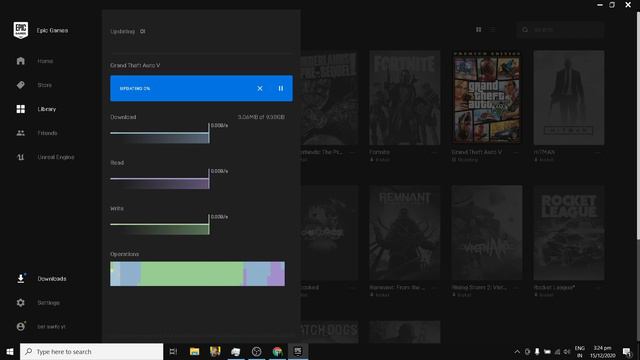This screenshot has width=640, height=360.
Task: Click the Windows taskbar search box
Action: 91,351
